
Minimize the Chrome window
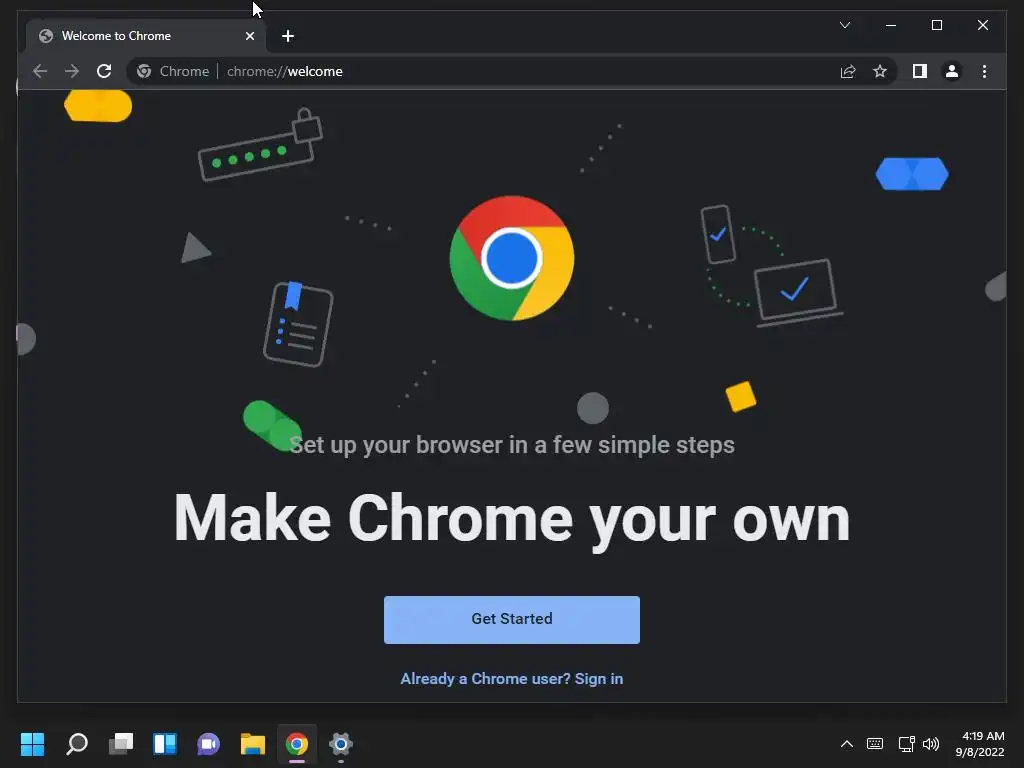tap(891, 25)
